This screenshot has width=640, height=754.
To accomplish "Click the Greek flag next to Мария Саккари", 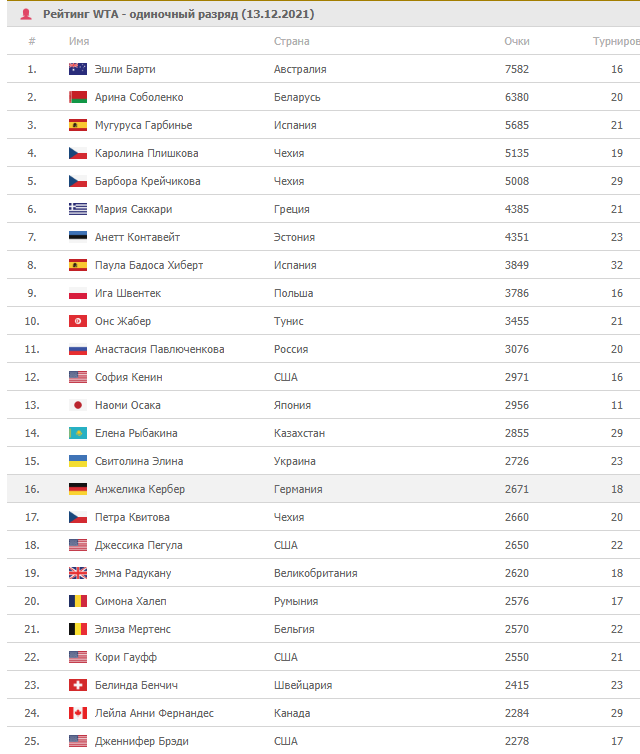I will tap(78, 209).
